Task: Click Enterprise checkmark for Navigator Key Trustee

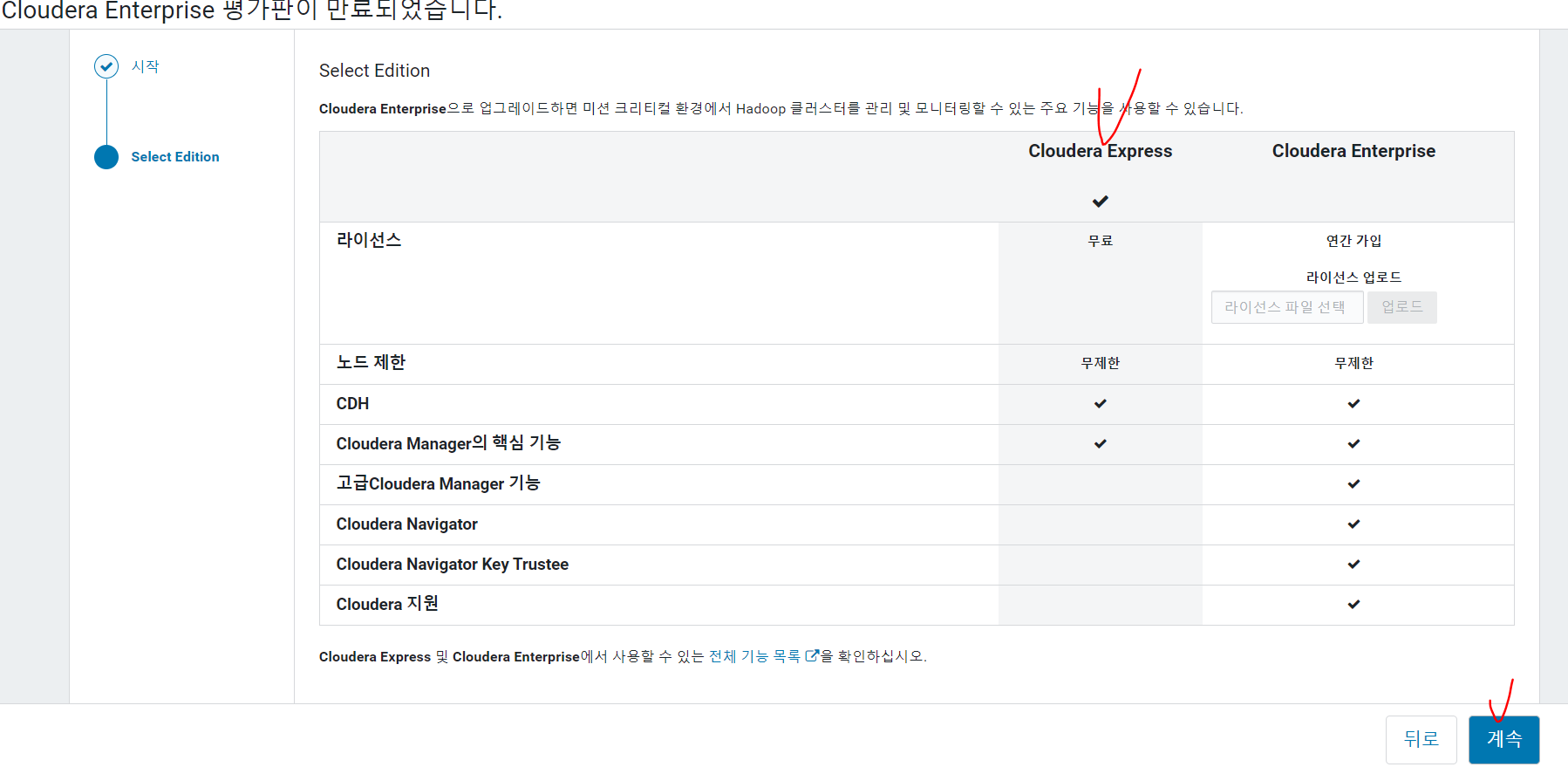Action: 1353,565
